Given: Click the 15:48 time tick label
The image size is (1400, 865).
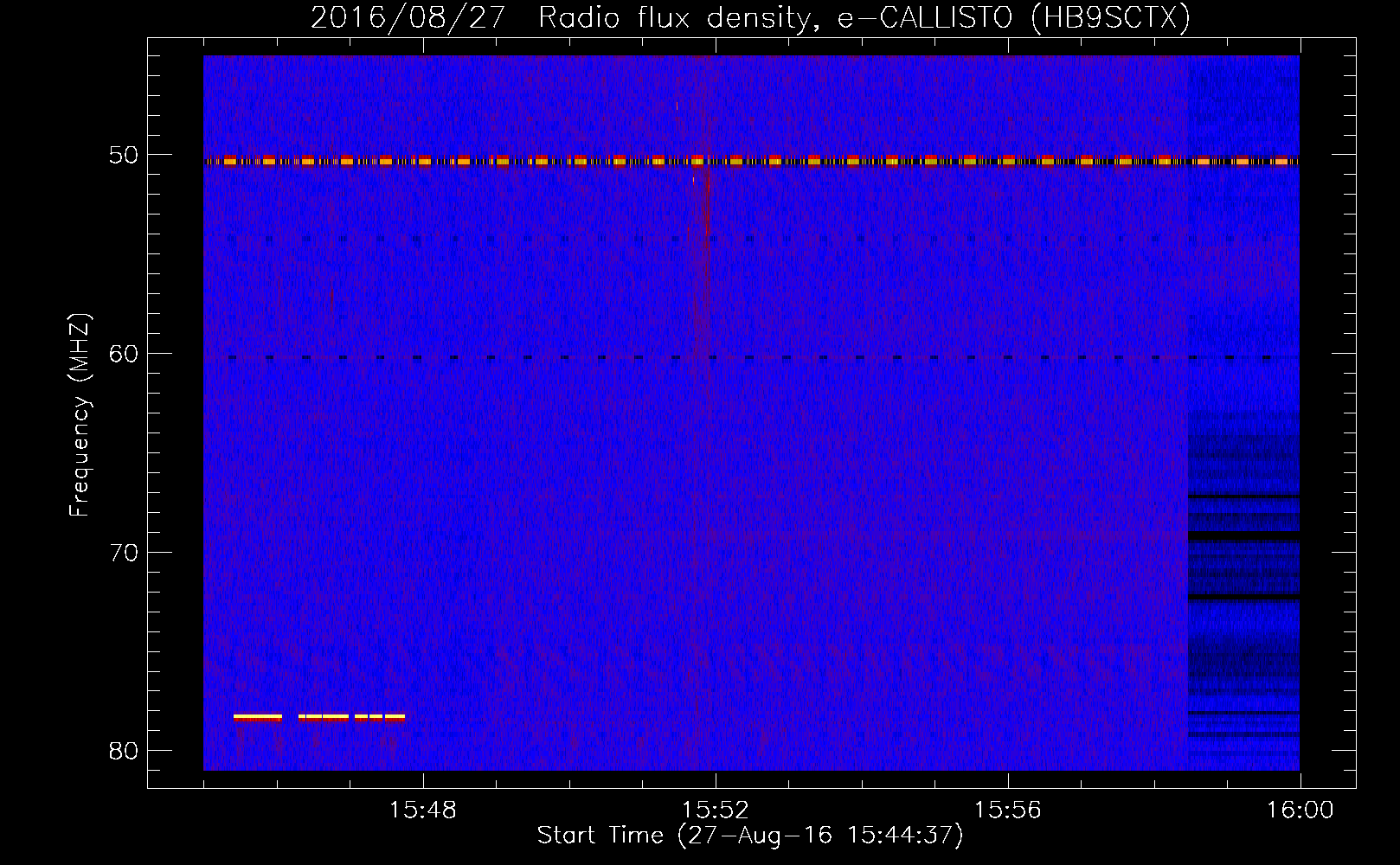Looking at the screenshot, I should pos(423,811).
